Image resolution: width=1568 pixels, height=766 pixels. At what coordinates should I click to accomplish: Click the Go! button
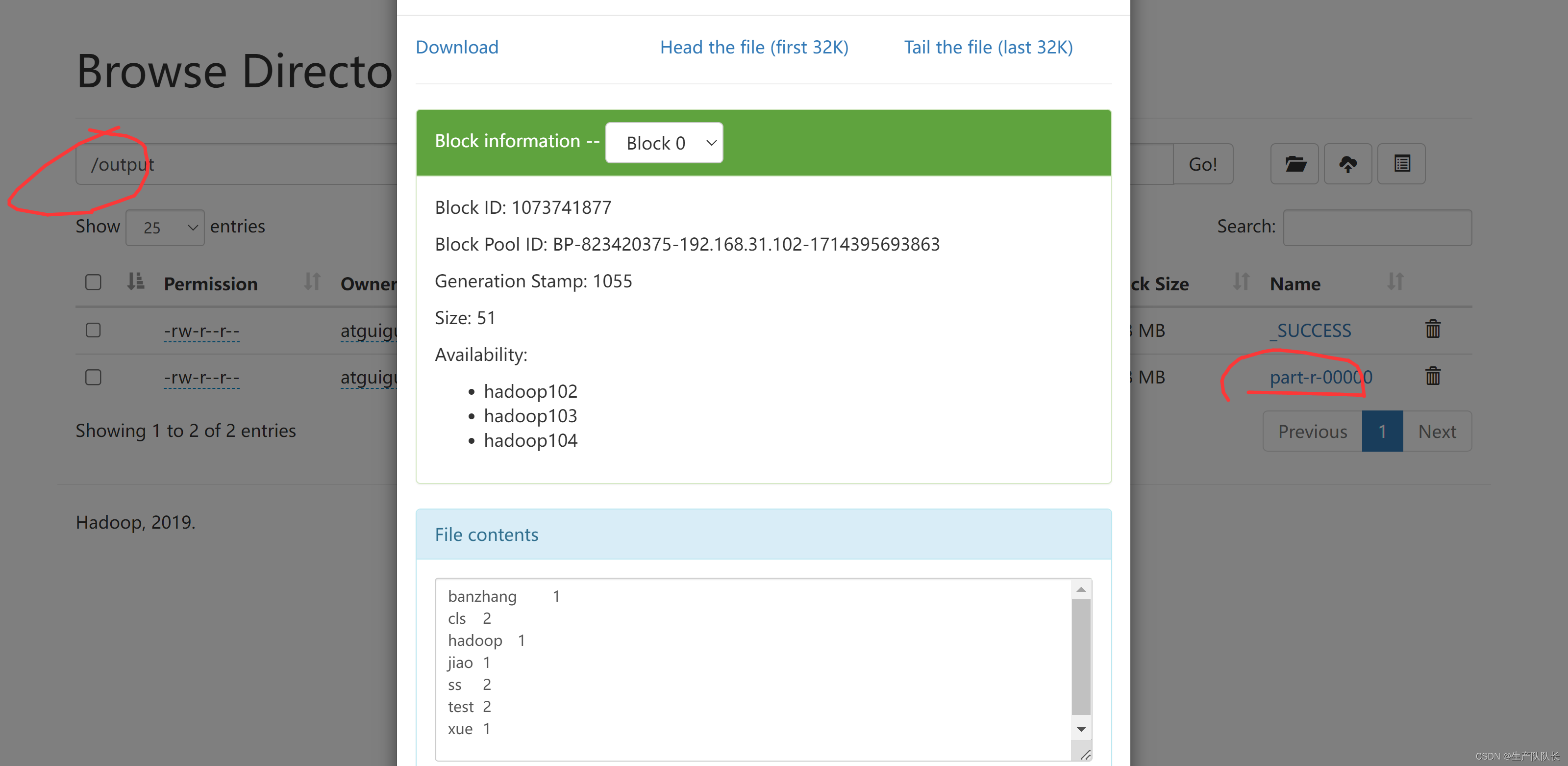tap(1203, 164)
